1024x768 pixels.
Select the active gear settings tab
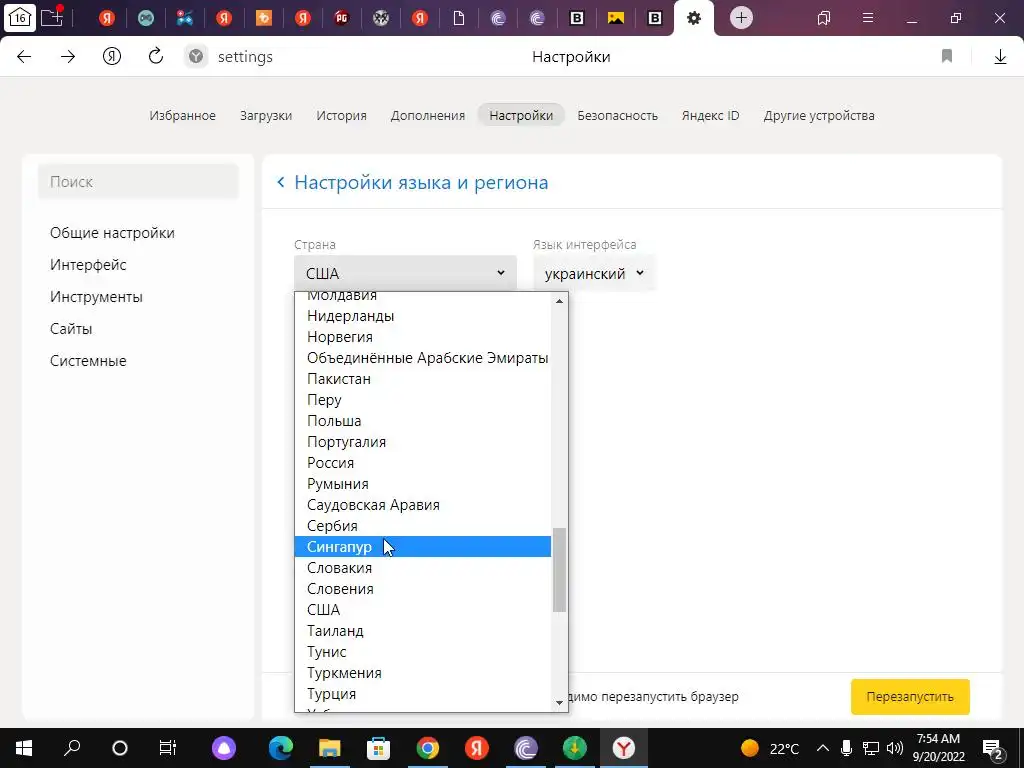pyautogui.click(x=694, y=18)
